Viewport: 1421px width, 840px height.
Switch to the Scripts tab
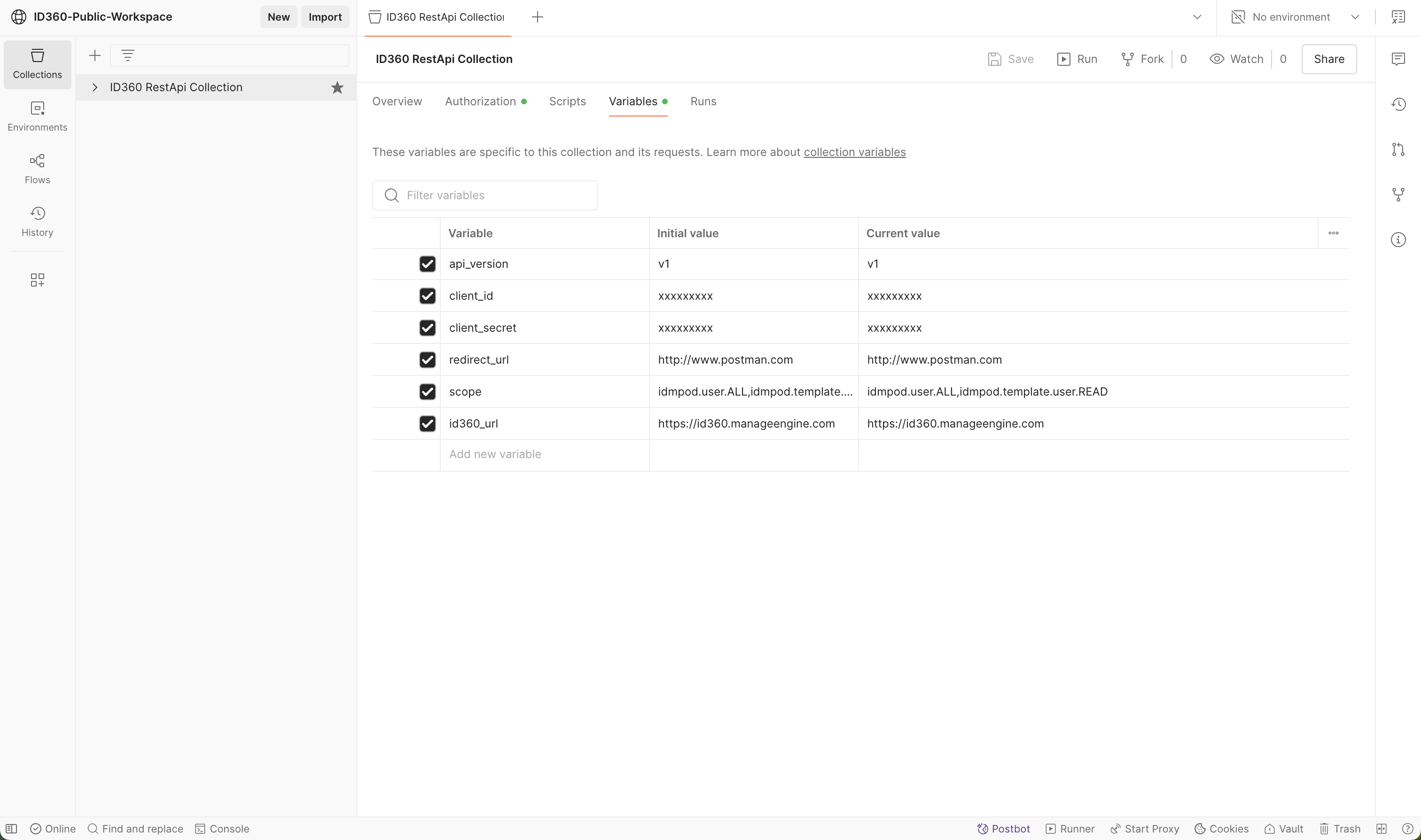point(567,101)
